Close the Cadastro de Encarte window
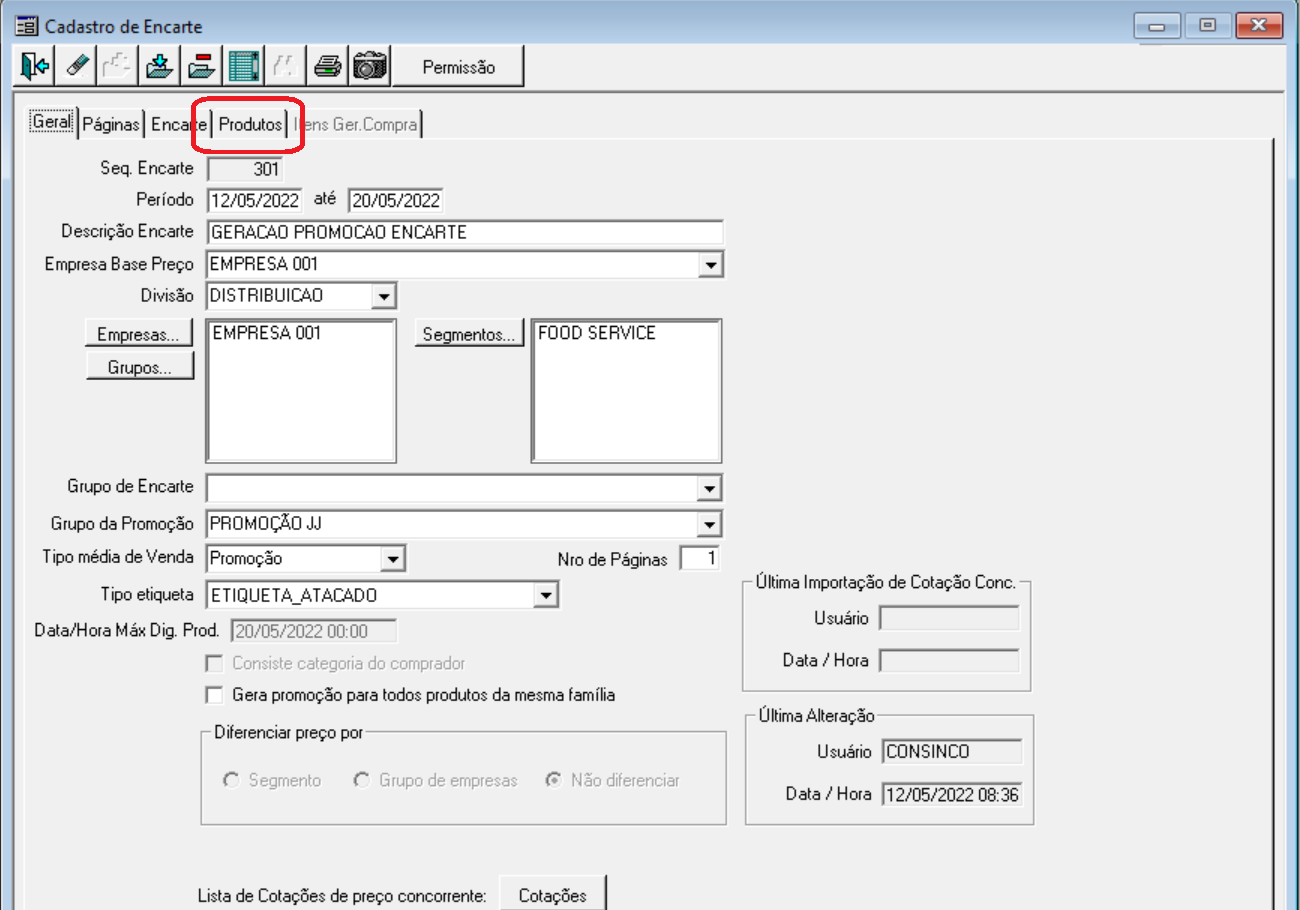The height and width of the screenshot is (910, 1300). (1259, 25)
